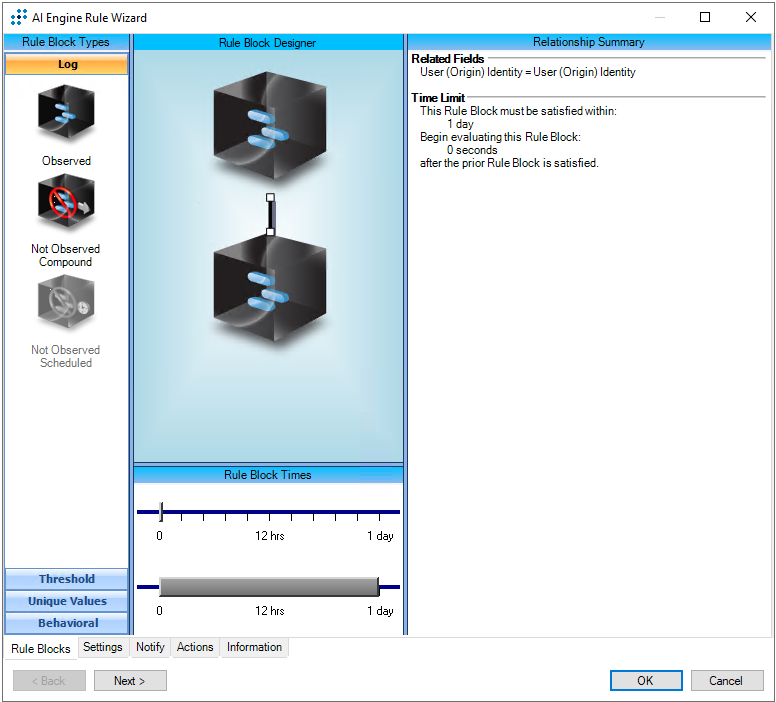
Task: Click the upper time slider handle at 0
Action: click(x=161, y=512)
